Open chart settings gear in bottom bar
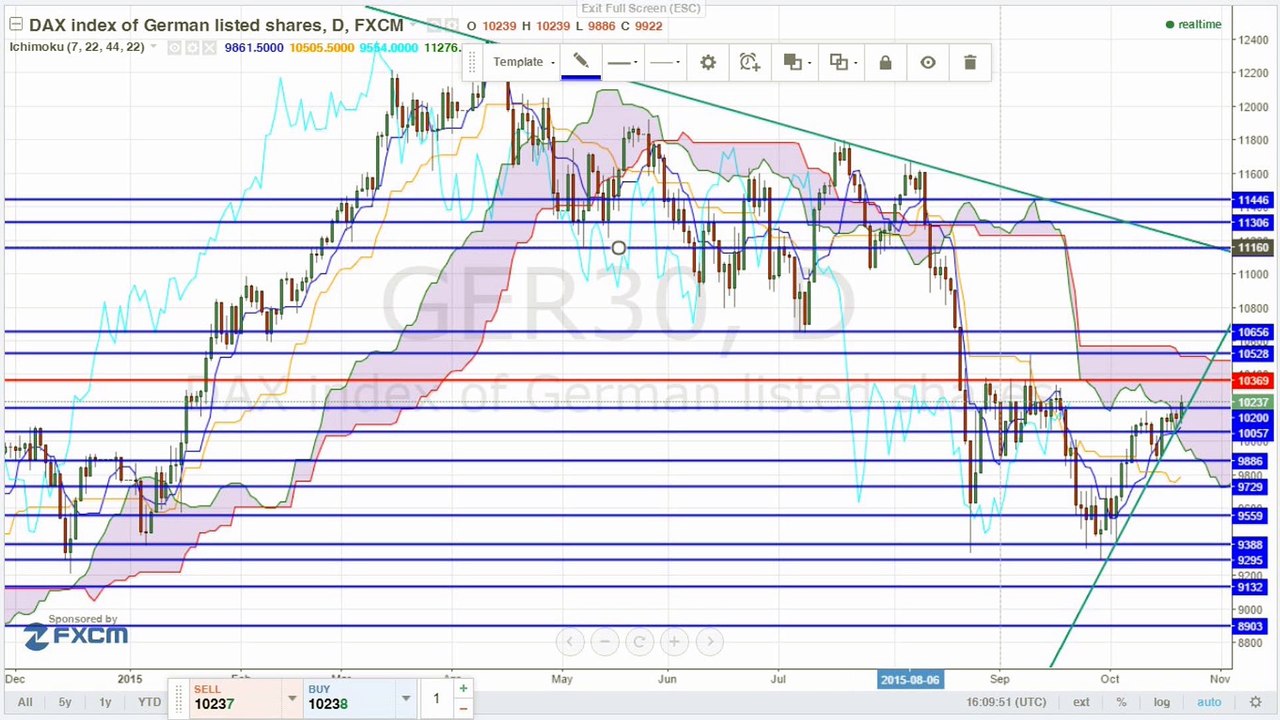 (x=1255, y=702)
